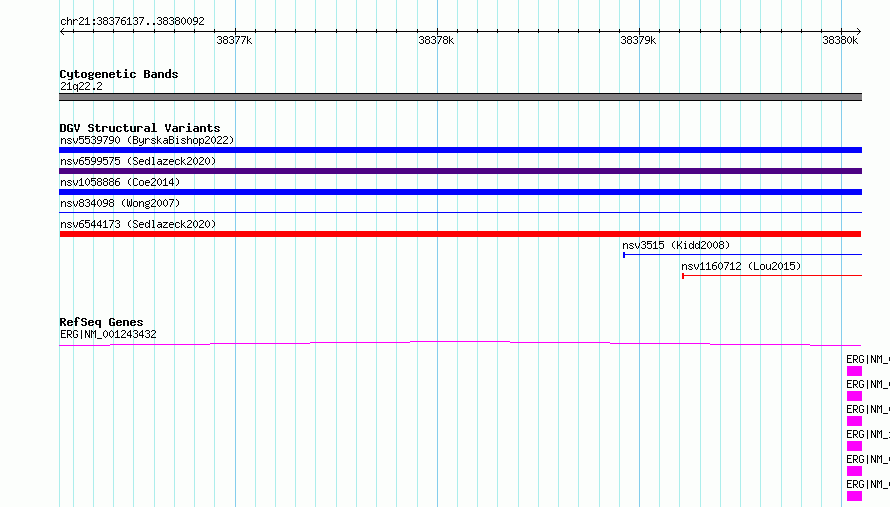Click the nsv3515 (Kidd2008) label
The height and width of the screenshot is (507, 890).
pyautogui.click(x=676, y=245)
